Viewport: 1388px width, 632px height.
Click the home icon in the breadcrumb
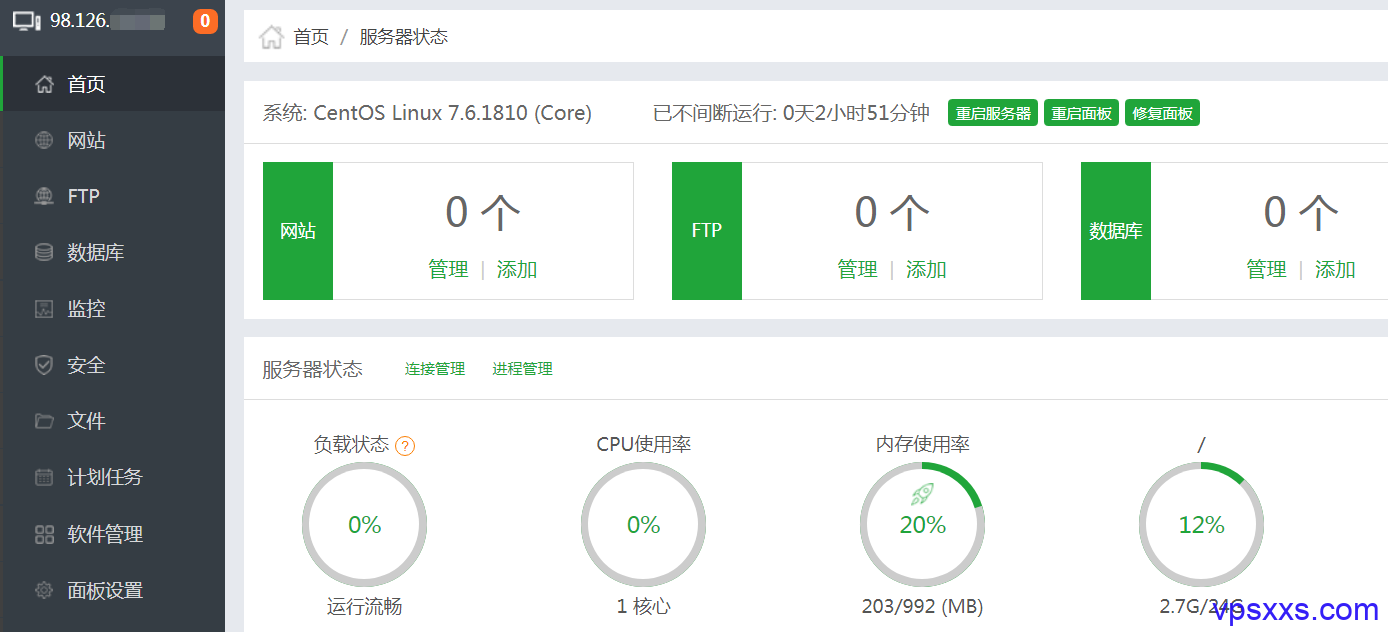271,38
